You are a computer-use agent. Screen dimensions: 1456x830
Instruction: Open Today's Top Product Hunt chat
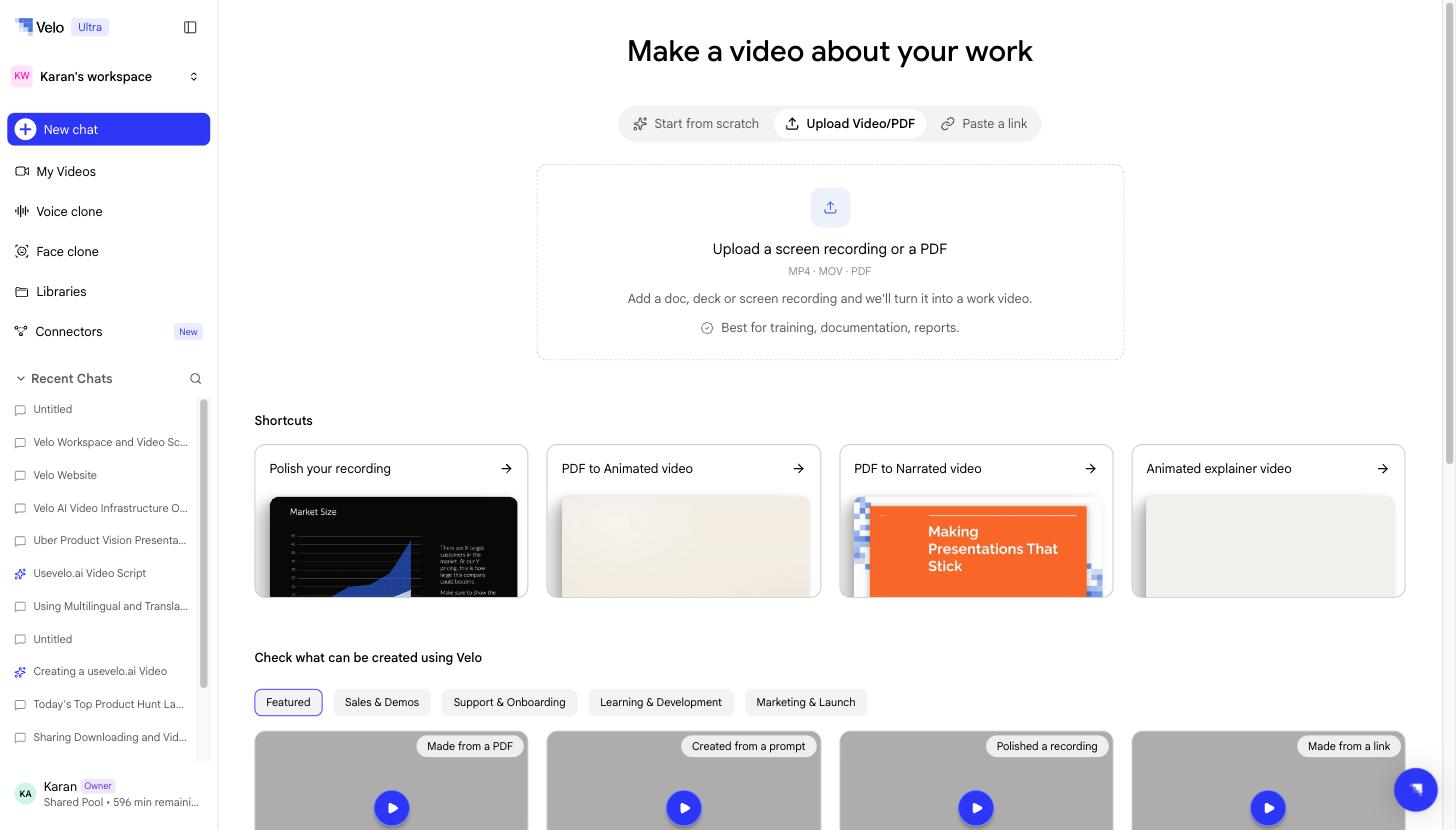tap(101, 704)
